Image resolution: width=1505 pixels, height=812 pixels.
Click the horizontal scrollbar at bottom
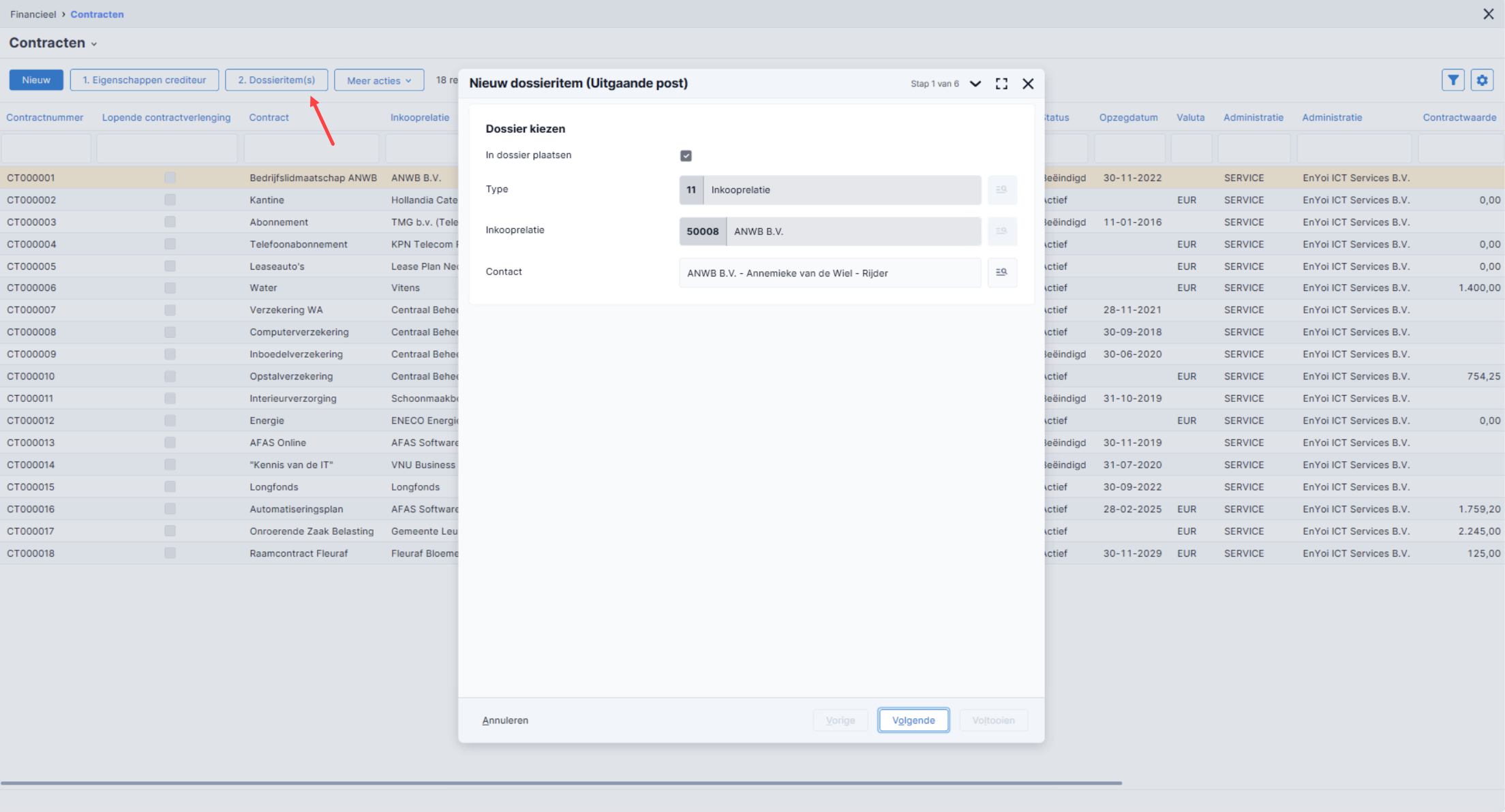click(561, 783)
